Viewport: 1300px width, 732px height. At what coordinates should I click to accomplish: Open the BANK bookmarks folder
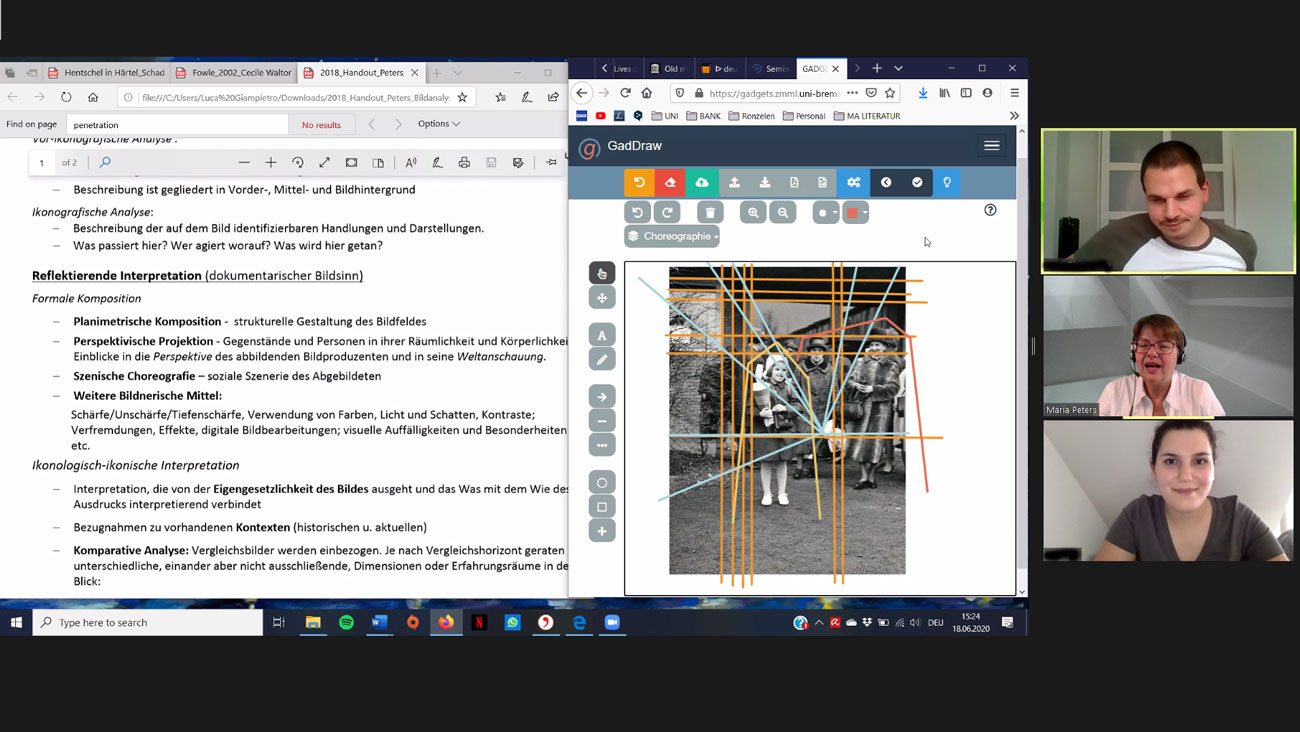[703, 116]
